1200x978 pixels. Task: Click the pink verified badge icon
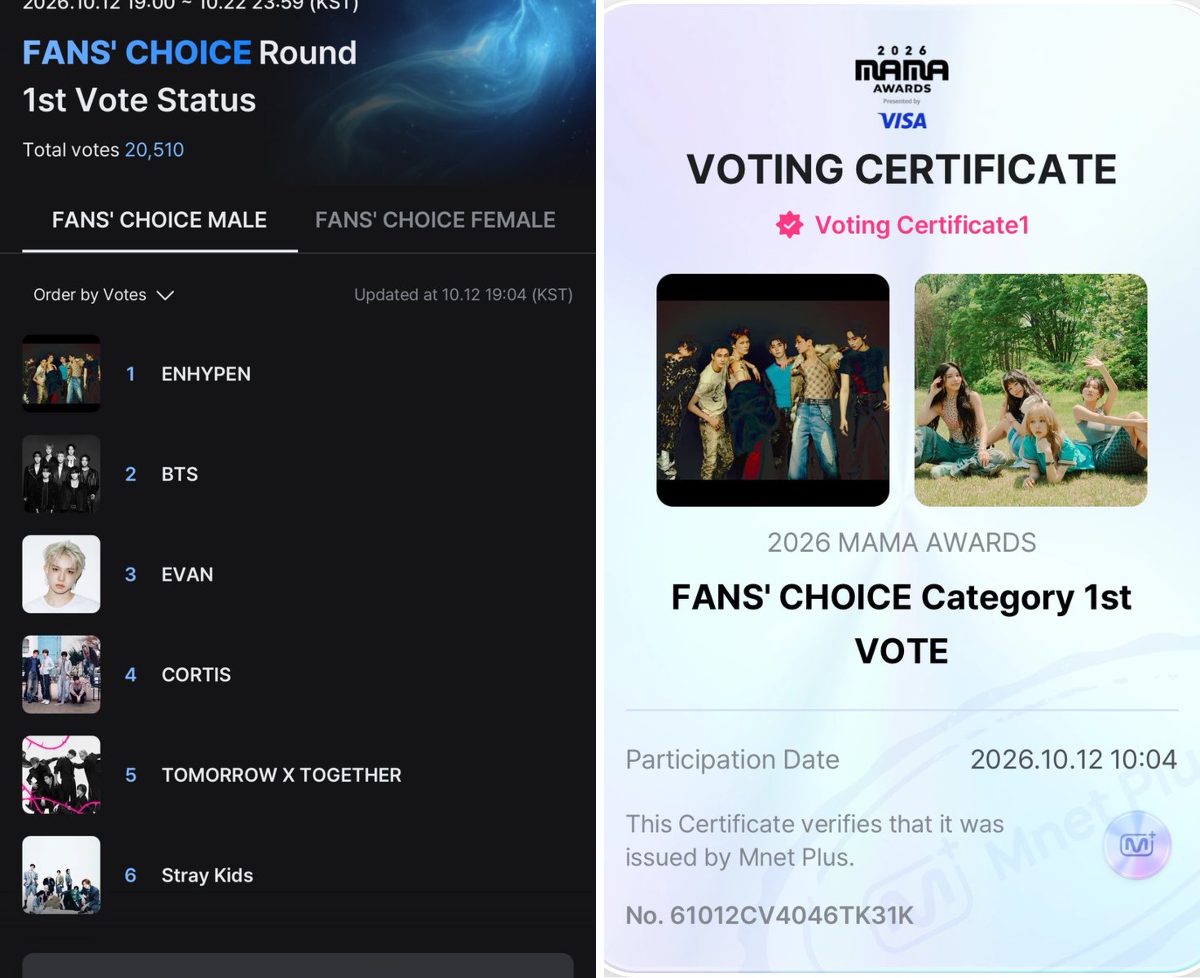(790, 225)
